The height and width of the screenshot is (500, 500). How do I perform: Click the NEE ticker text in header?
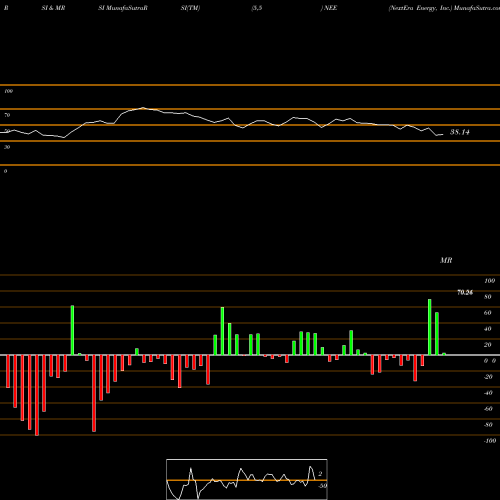pos(331,8)
